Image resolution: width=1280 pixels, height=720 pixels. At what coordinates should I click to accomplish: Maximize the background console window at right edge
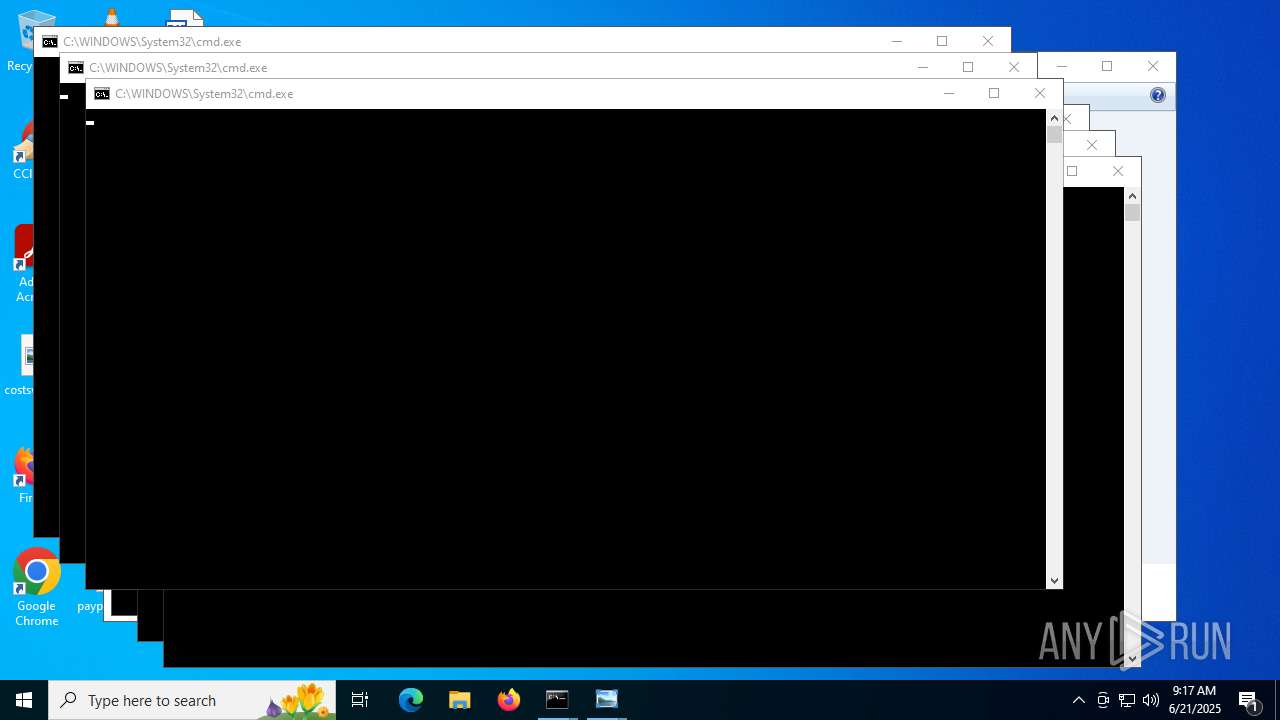pyautogui.click(x=1072, y=171)
